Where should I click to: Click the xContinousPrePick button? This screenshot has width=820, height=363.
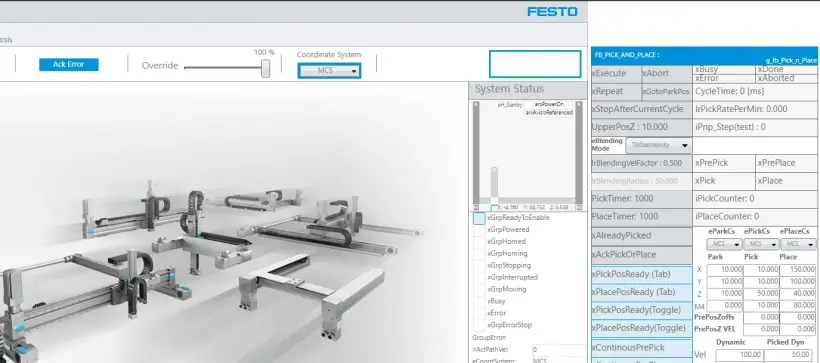(642, 348)
